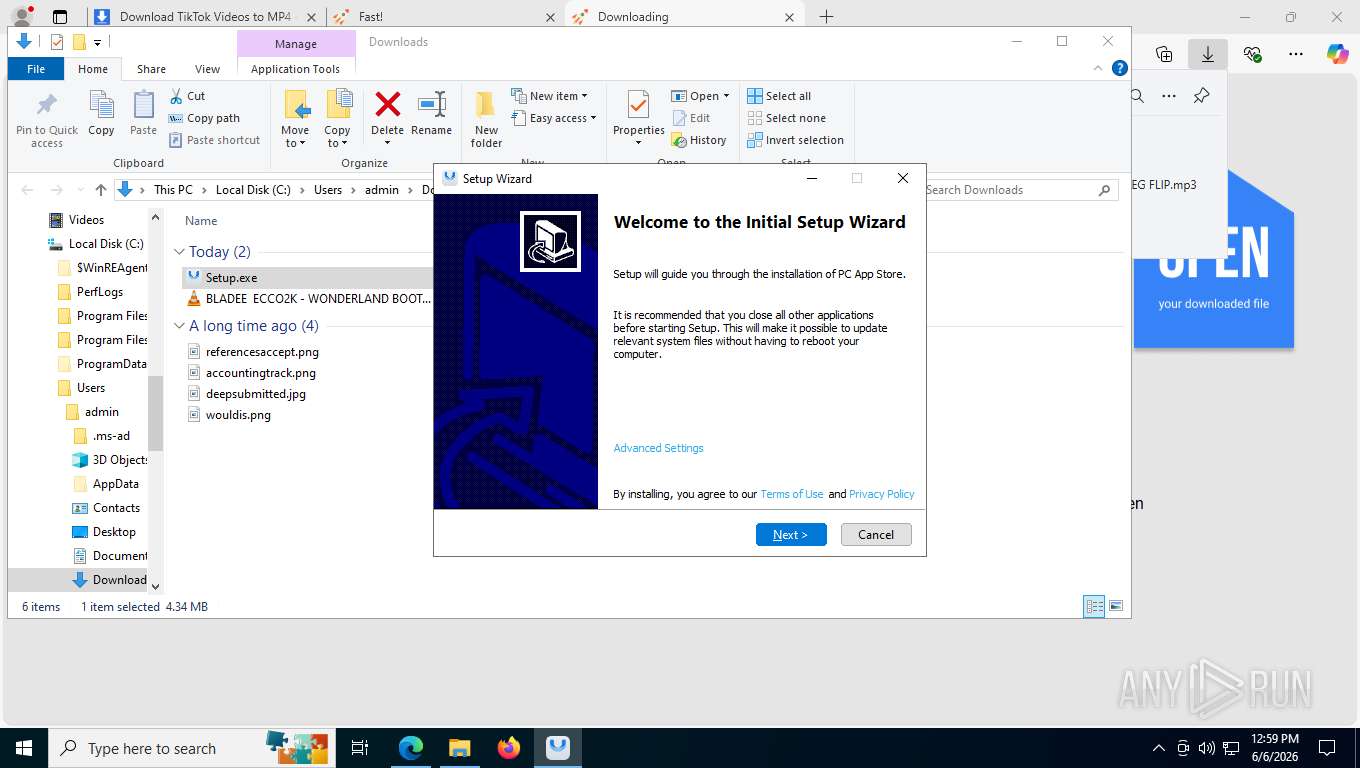Expand the Open dropdown arrow
This screenshot has height=768, width=1360.
point(726,97)
